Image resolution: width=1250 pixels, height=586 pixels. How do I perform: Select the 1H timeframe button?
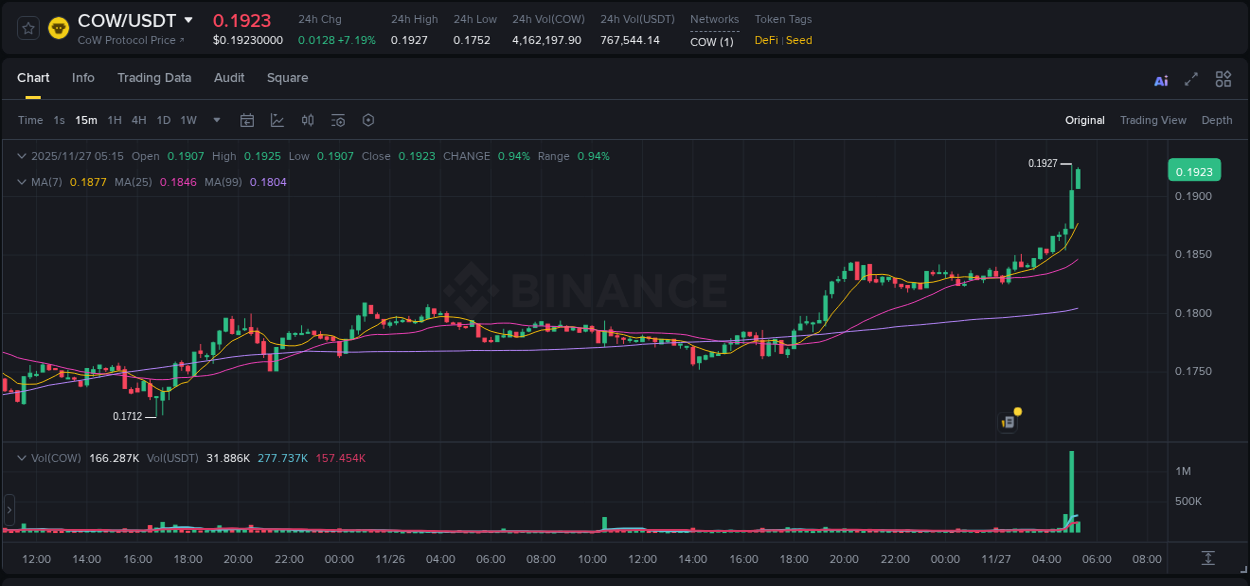click(x=116, y=119)
